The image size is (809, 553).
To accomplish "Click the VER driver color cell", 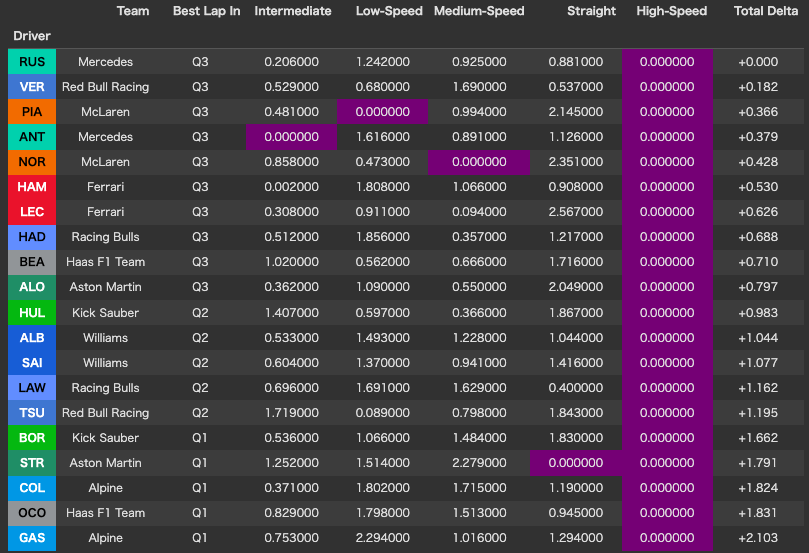I will (x=32, y=87).
